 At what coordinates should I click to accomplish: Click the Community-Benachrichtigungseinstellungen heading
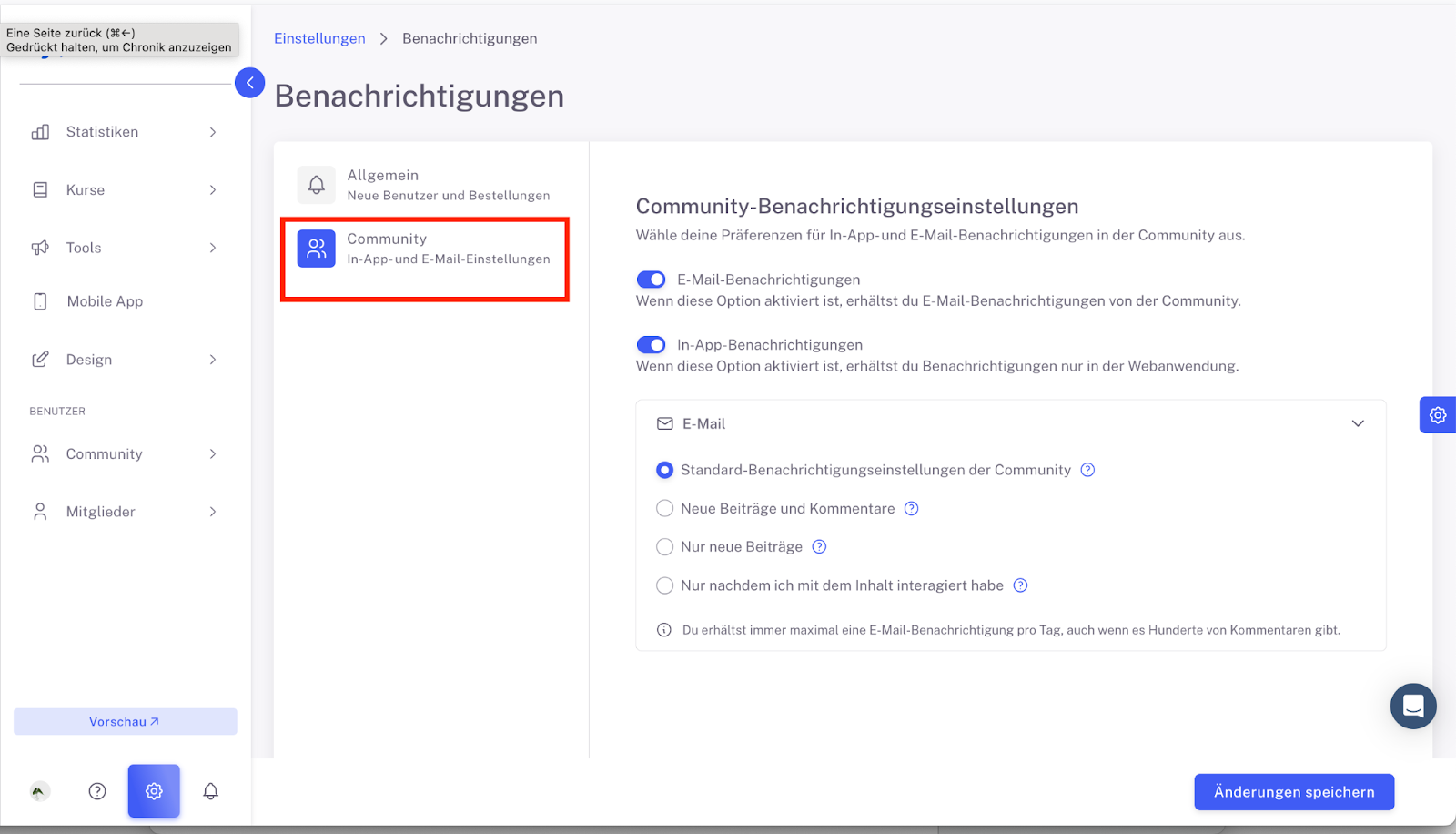tap(857, 207)
